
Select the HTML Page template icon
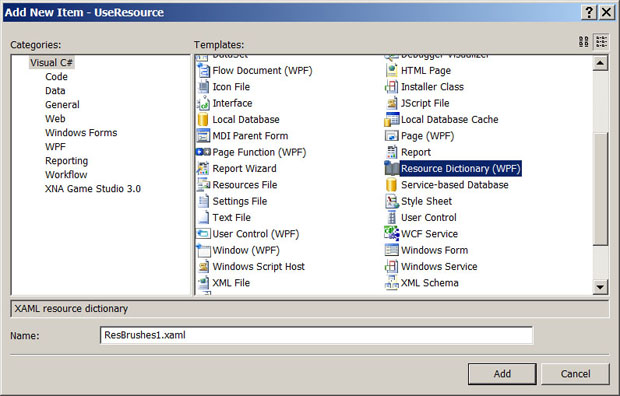click(x=391, y=70)
